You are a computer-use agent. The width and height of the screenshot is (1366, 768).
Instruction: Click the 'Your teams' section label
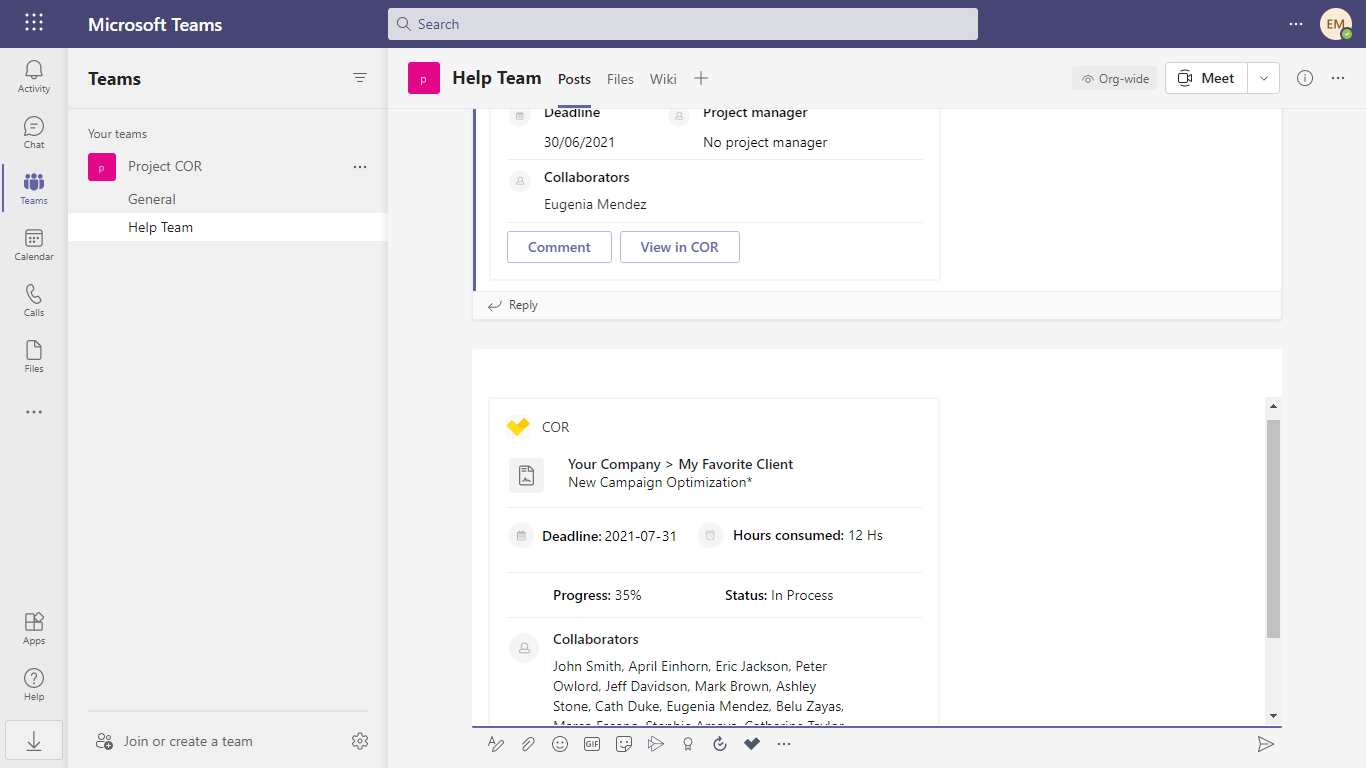(117, 134)
